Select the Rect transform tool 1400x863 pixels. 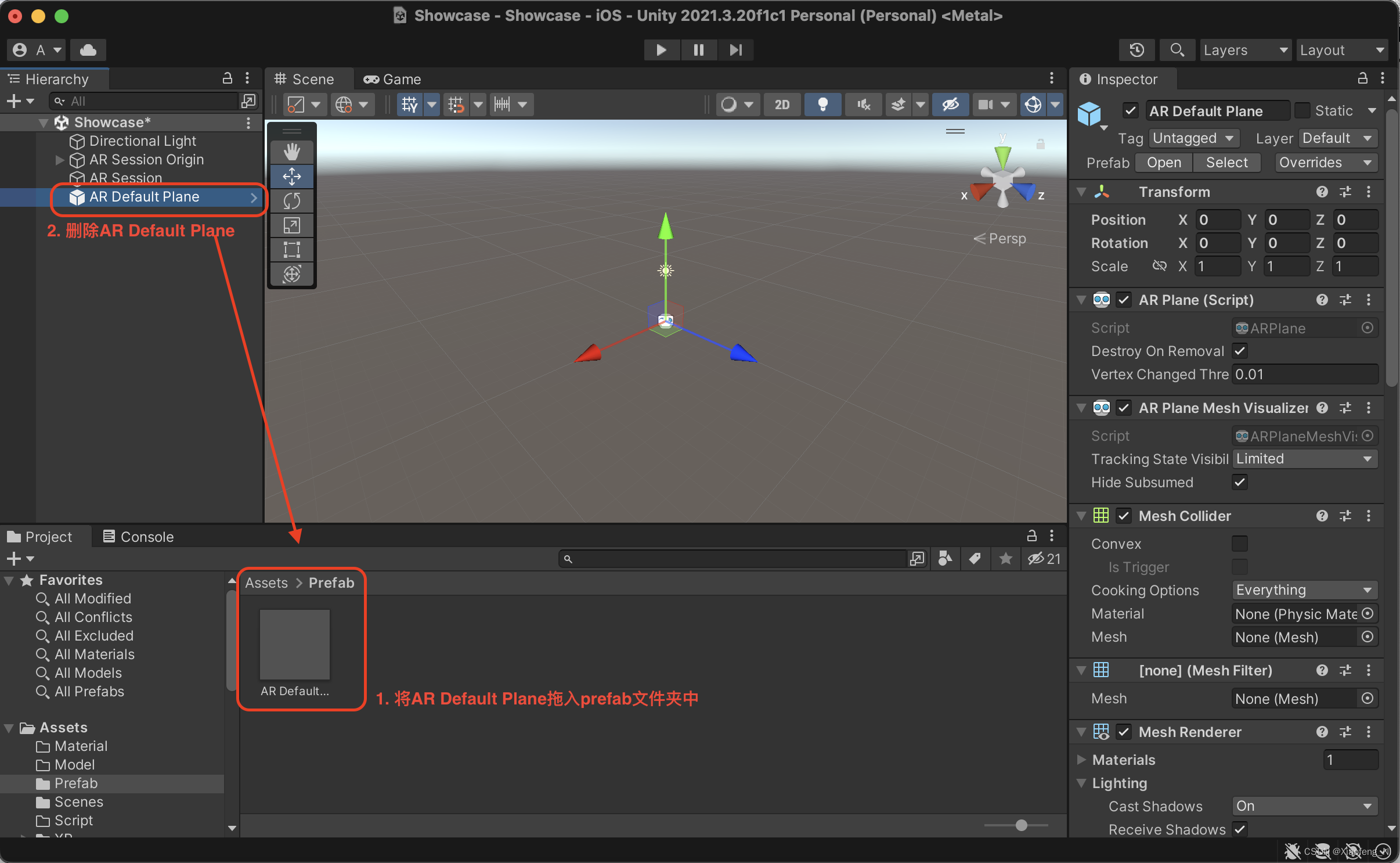291,250
